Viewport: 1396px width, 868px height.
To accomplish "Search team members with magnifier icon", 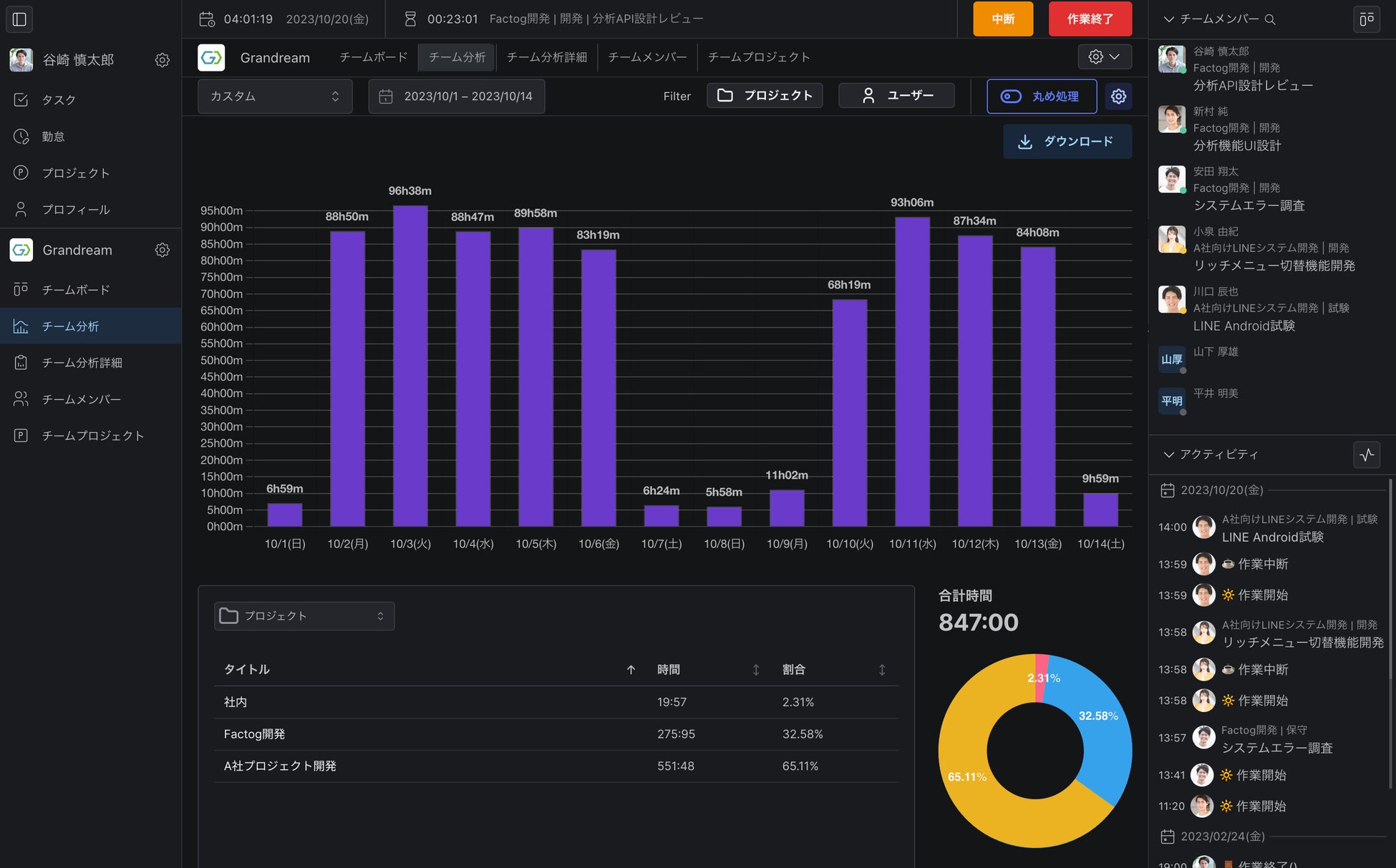I will pos(1270,19).
